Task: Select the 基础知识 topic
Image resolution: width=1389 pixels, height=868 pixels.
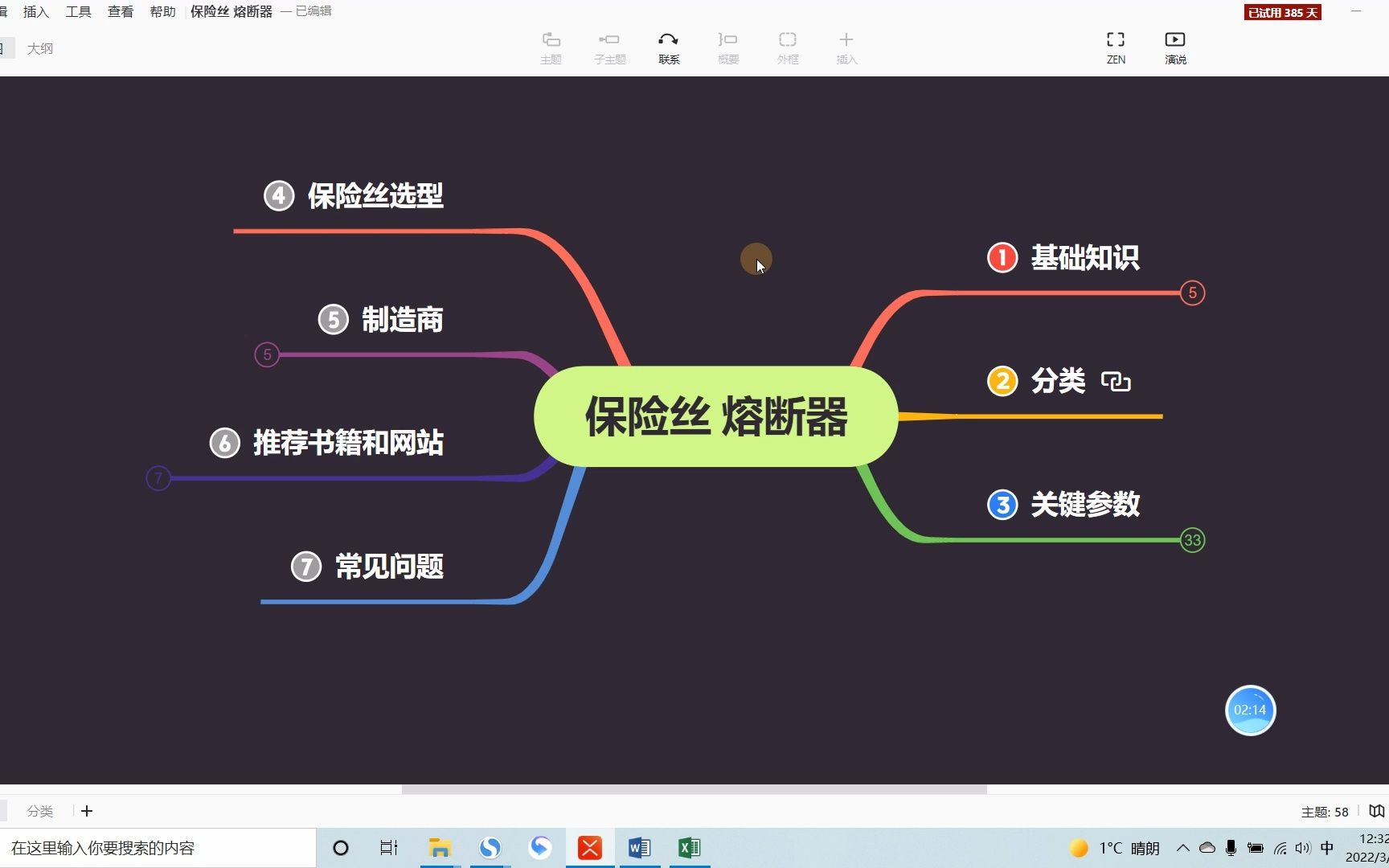Action: 1085,257
